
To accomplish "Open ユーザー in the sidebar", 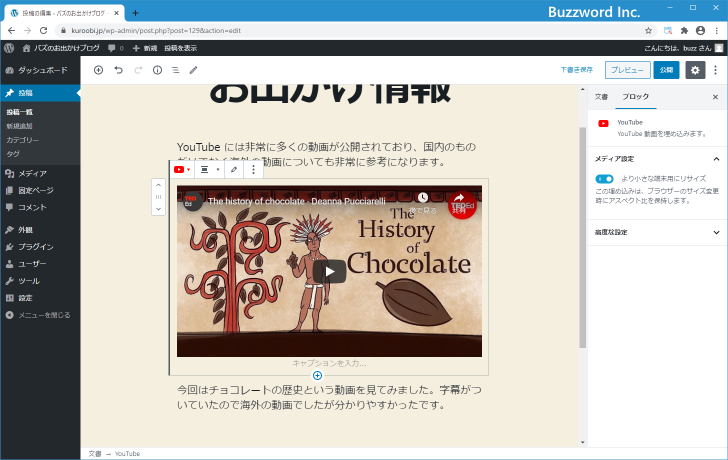I will (x=40, y=264).
